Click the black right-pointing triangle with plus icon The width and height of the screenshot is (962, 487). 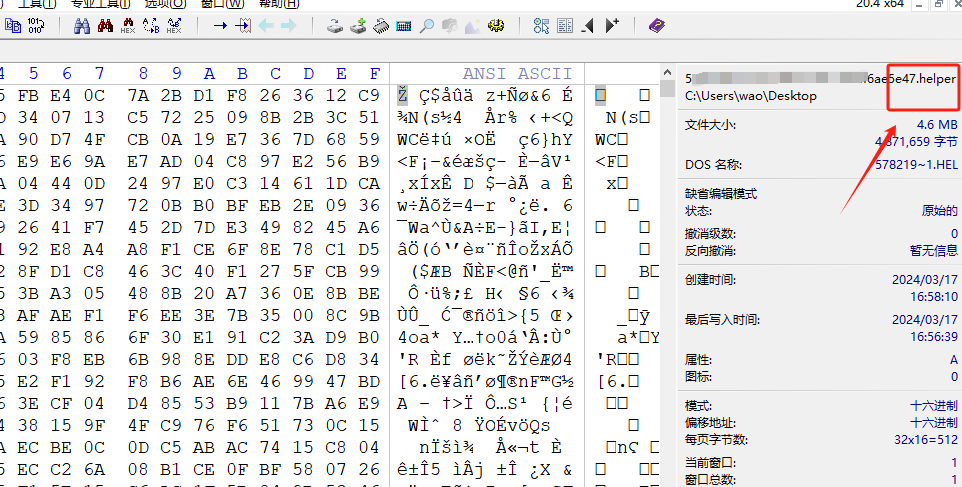(x=611, y=26)
